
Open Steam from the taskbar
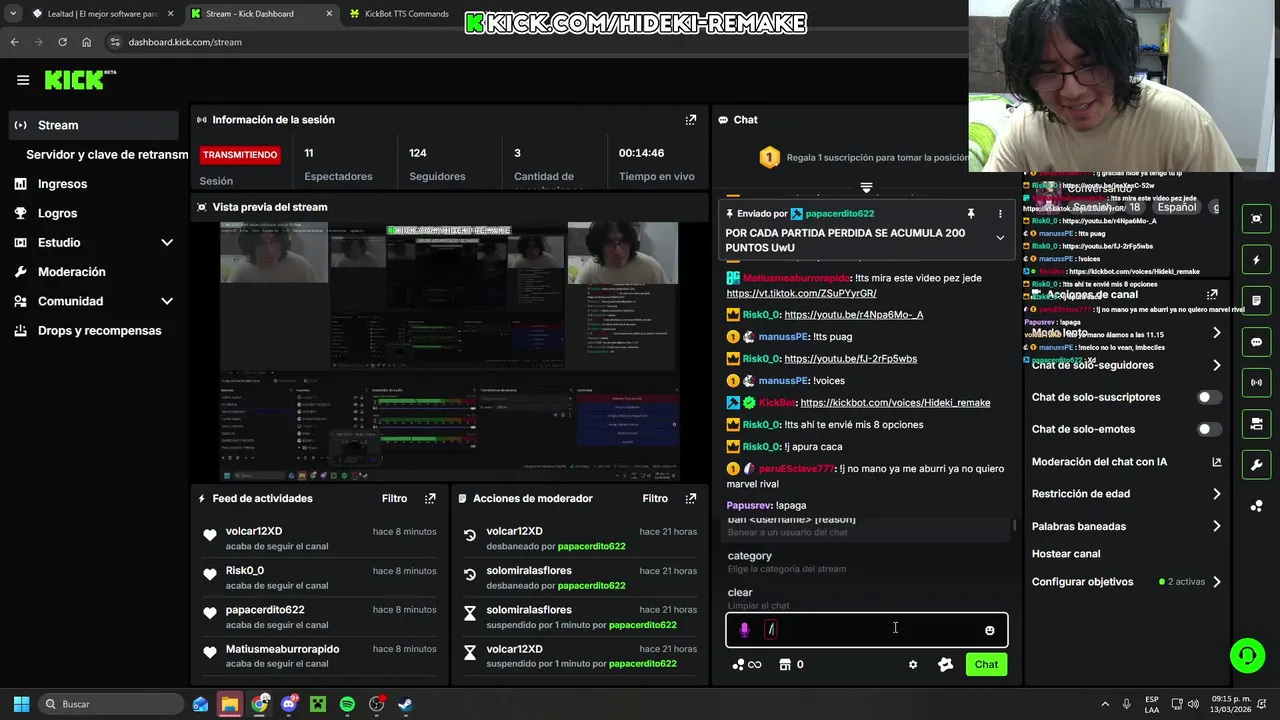coord(405,704)
